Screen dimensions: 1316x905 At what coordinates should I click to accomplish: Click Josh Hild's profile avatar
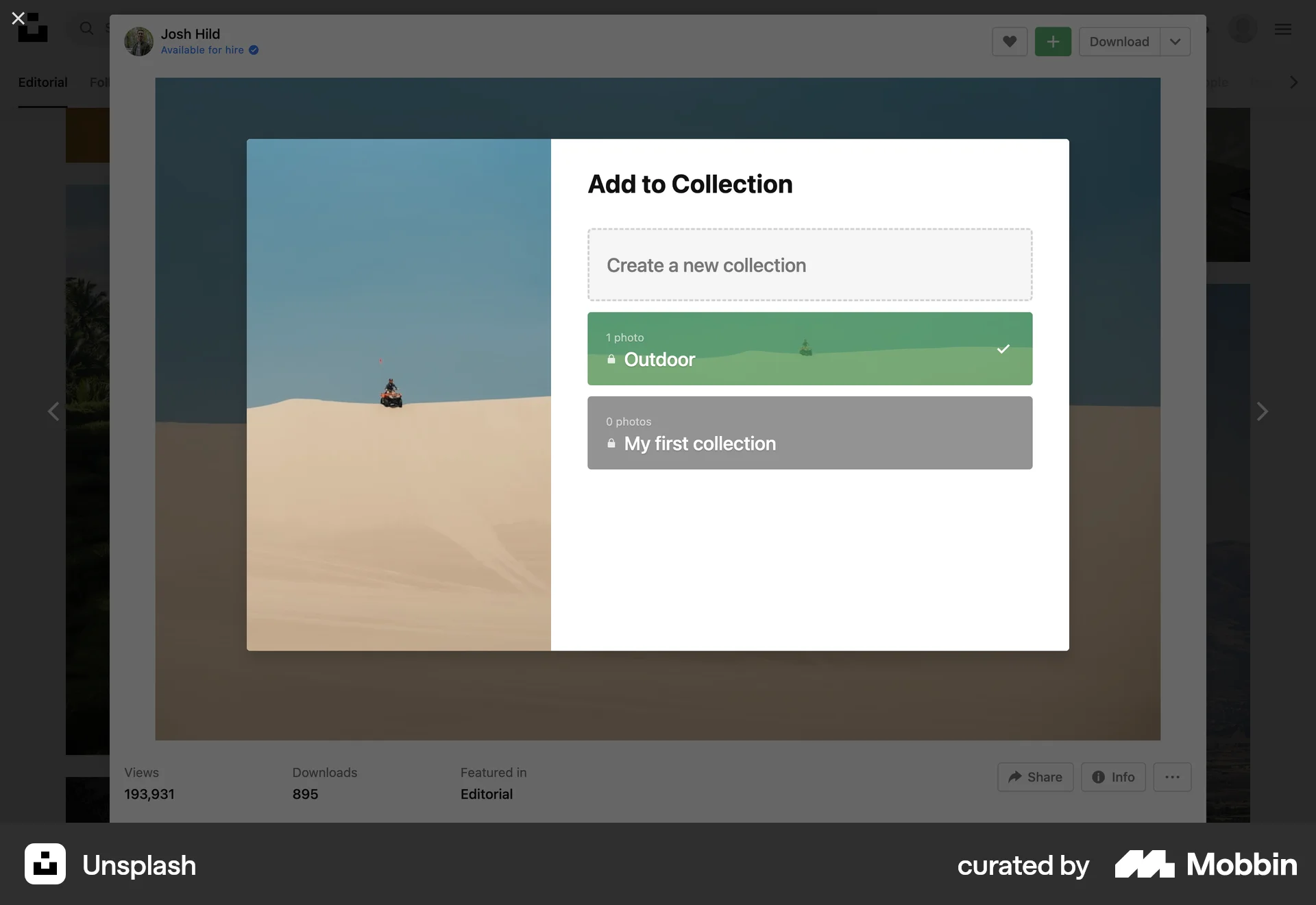138,41
